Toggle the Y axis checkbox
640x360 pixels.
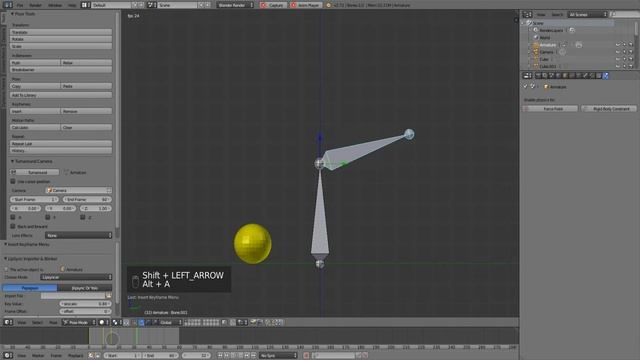(x=48, y=217)
